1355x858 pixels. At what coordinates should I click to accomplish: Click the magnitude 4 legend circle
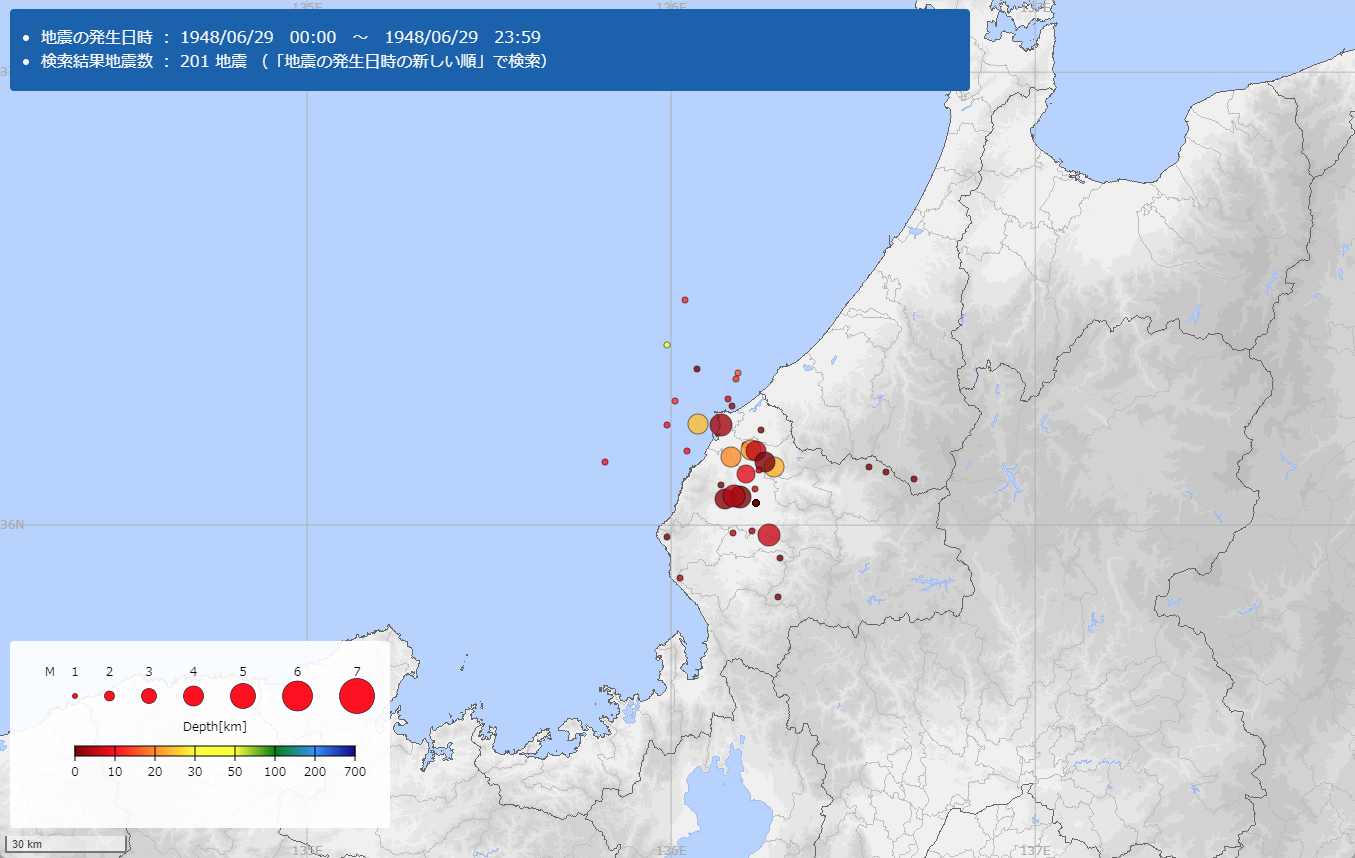193,696
